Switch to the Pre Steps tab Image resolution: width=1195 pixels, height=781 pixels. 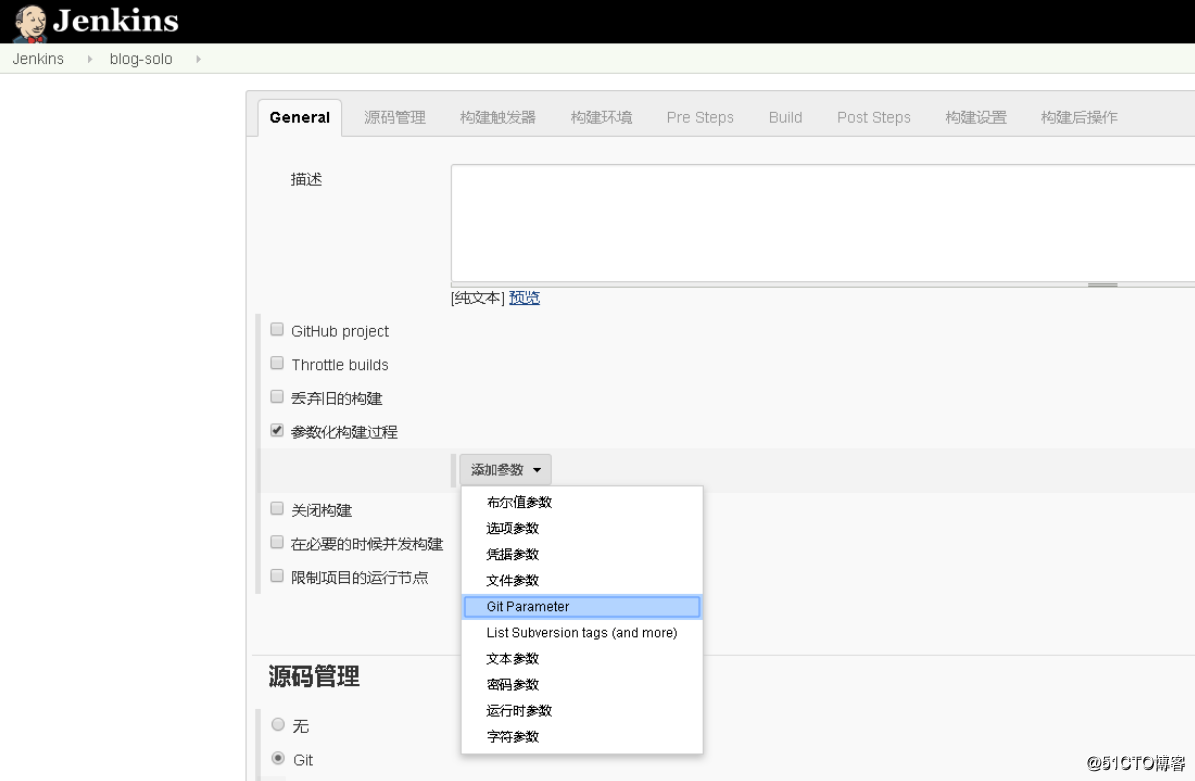pyautogui.click(x=700, y=117)
